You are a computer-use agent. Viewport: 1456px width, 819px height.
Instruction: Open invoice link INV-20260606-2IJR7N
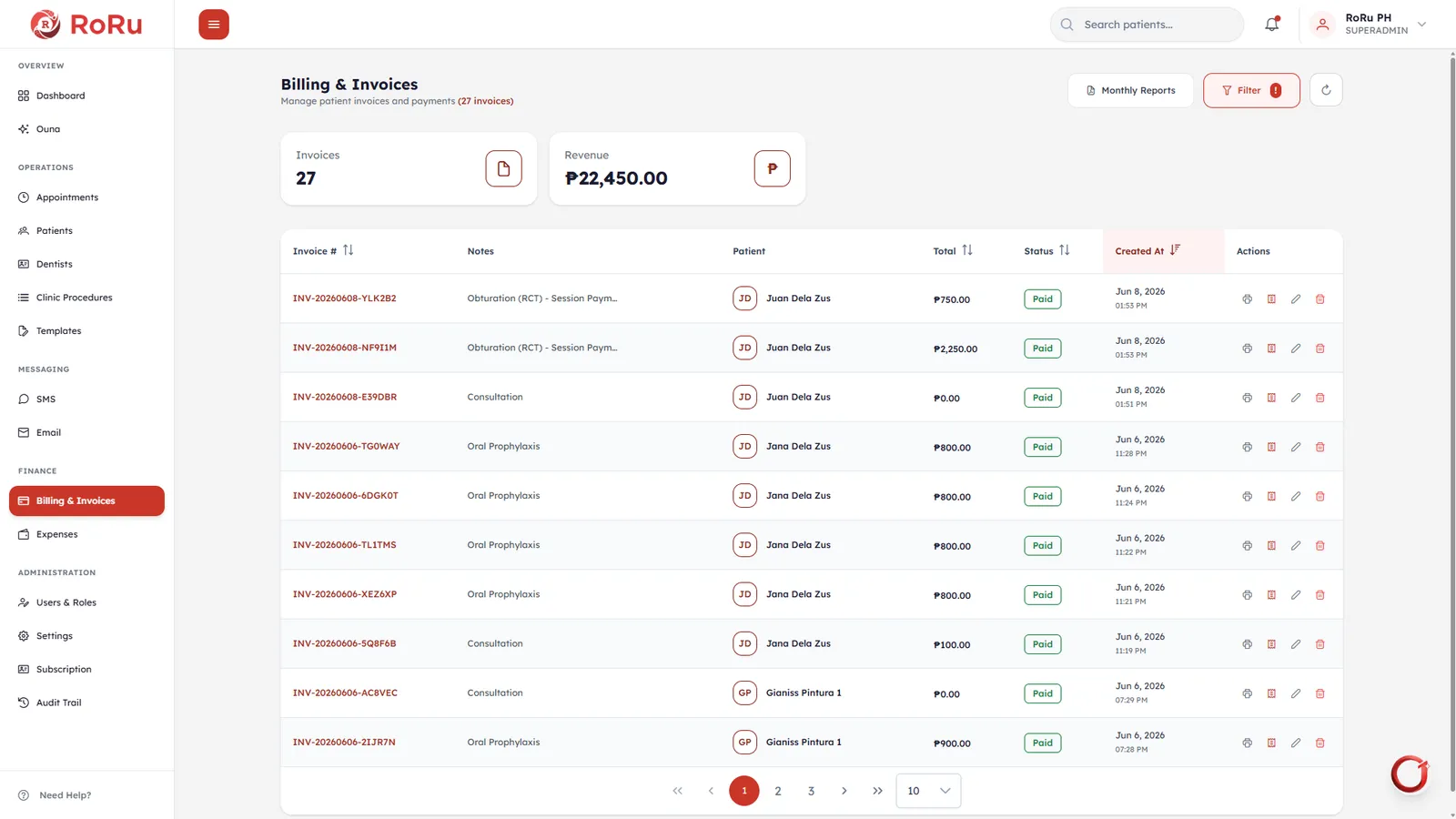click(344, 743)
